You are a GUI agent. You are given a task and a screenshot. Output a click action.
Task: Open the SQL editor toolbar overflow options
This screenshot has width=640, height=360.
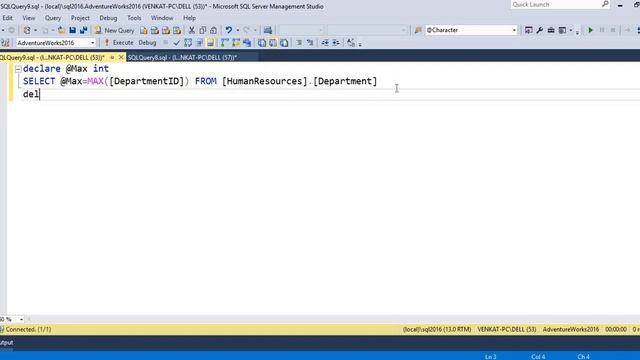coord(360,43)
